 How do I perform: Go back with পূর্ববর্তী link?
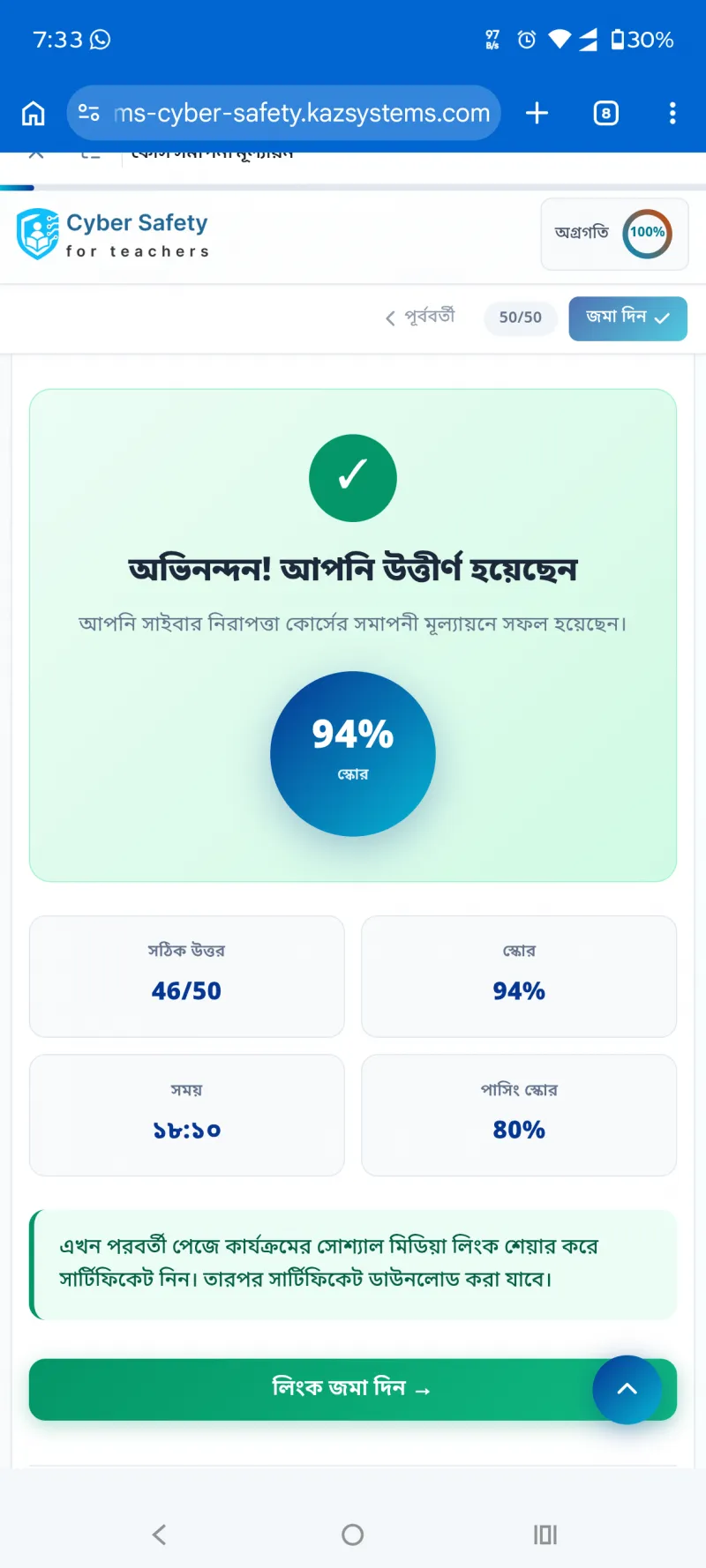(420, 317)
